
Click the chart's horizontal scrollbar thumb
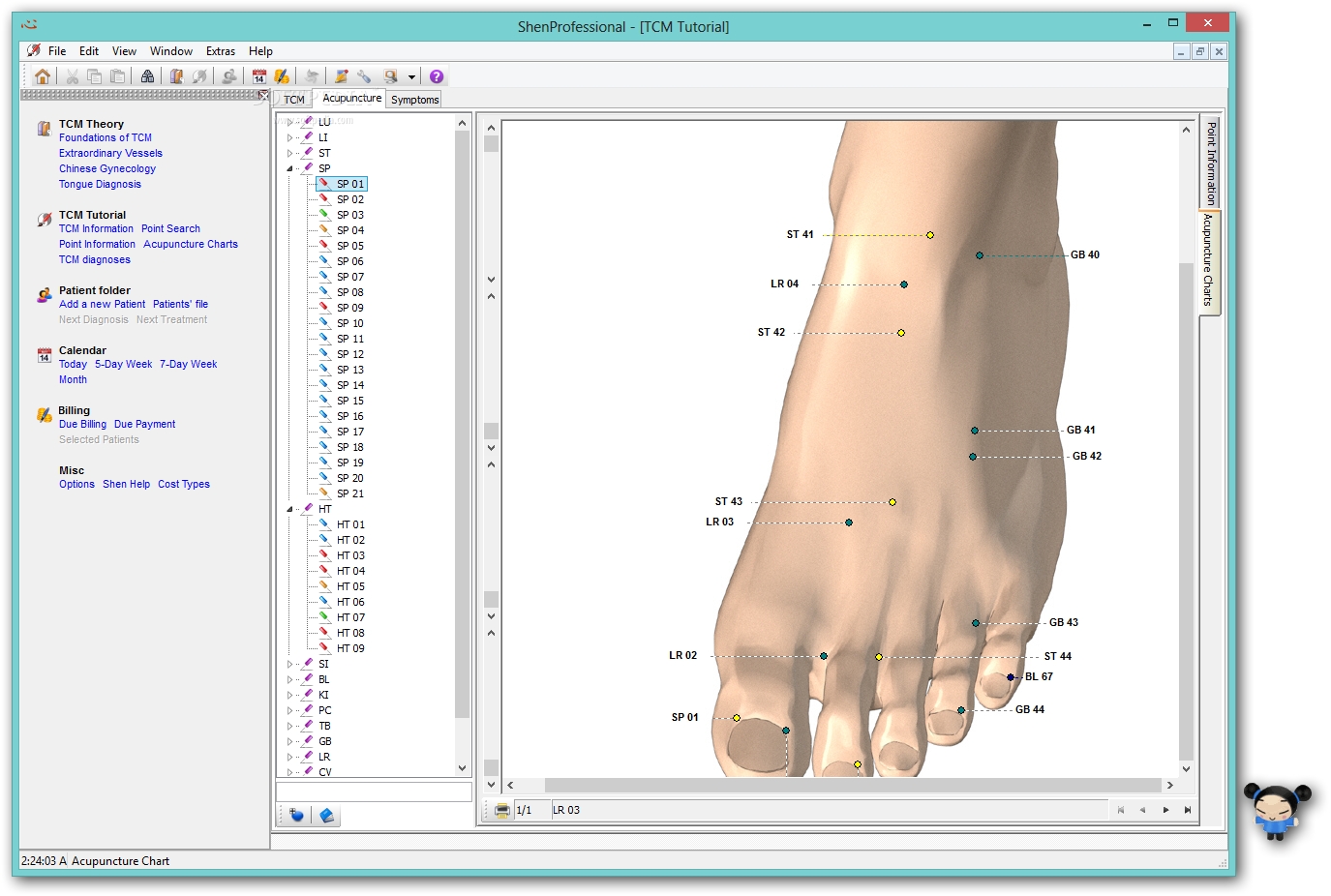[x=852, y=785]
